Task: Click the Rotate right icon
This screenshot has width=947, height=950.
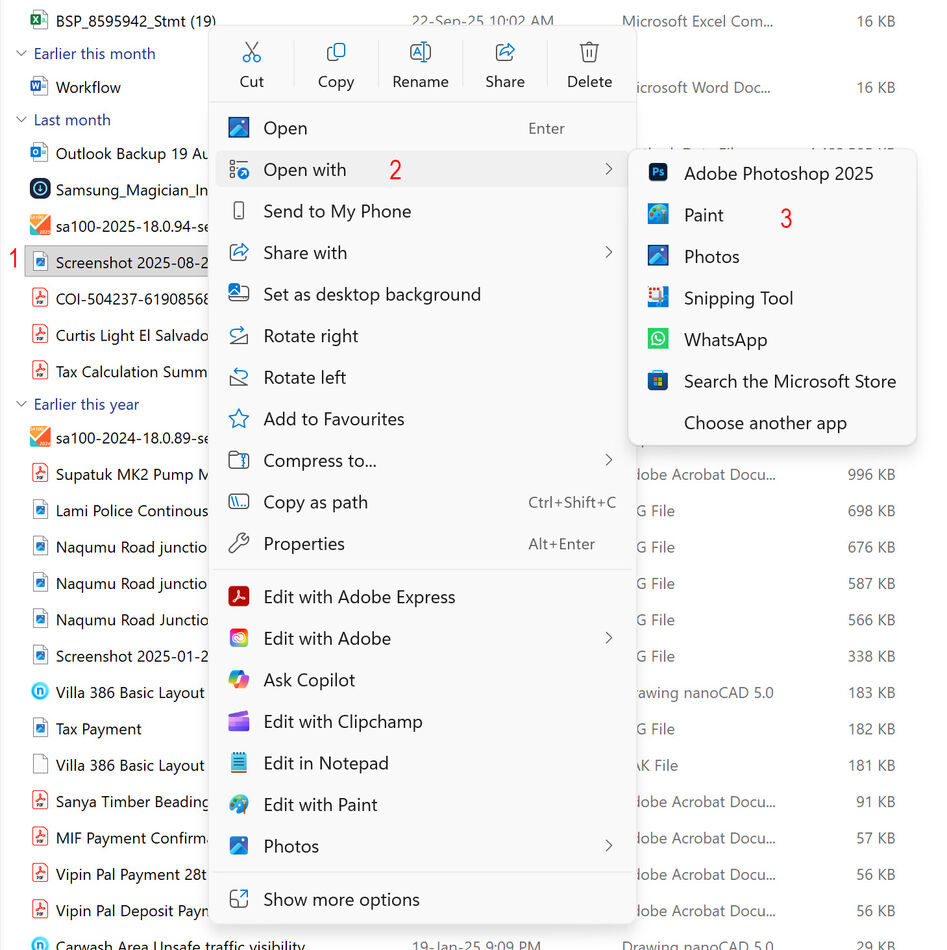Action: click(239, 336)
